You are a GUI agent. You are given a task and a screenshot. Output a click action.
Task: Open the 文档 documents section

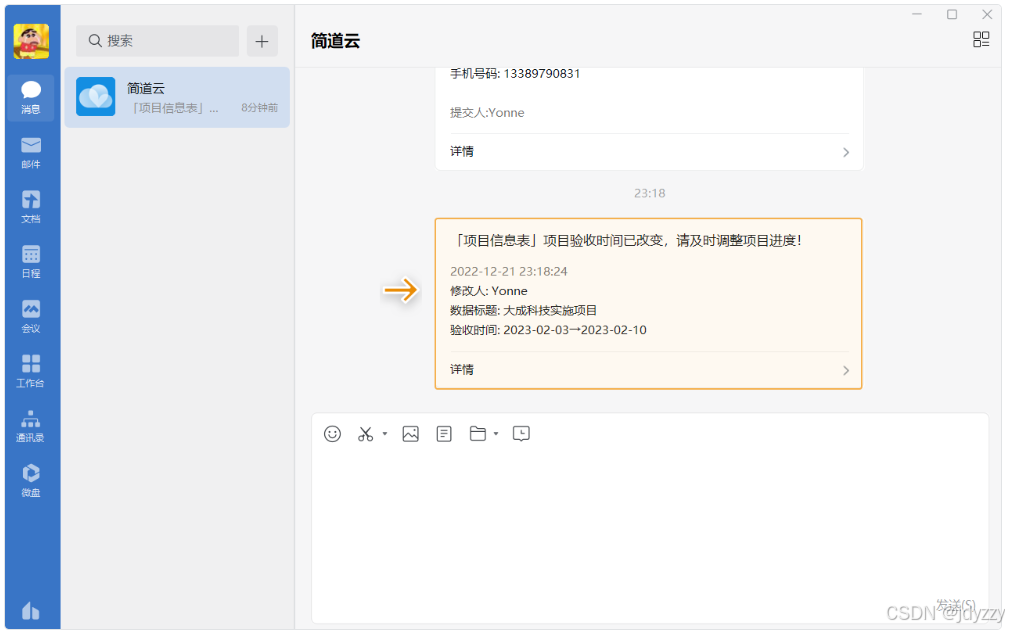[x=31, y=207]
